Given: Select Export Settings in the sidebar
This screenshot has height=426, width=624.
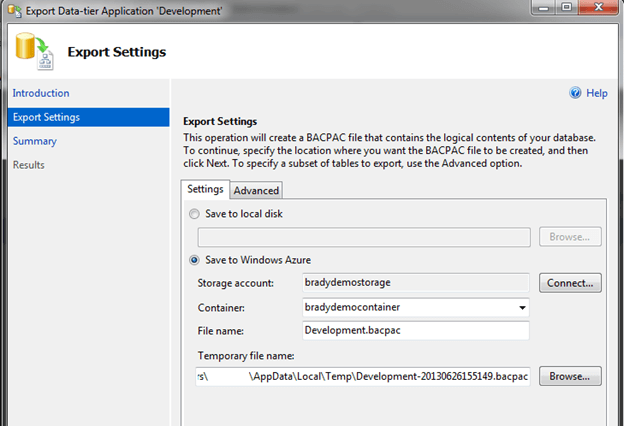Looking at the screenshot, I should point(88,117).
